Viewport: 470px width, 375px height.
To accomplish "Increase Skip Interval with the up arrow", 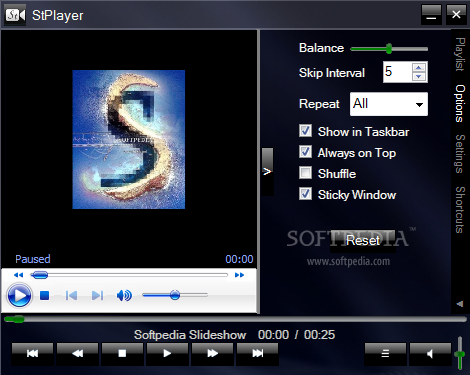I will (x=419, y=67).
